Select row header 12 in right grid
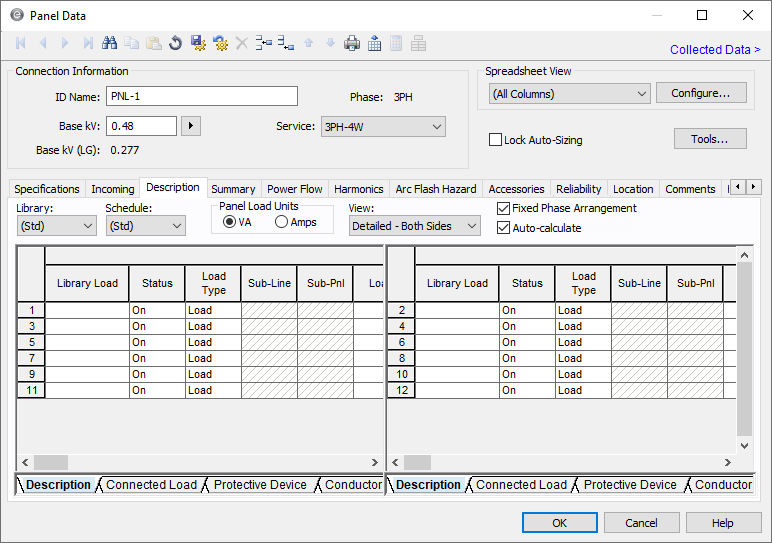Screen dimensions: 772x543 (x=402, y=390)
